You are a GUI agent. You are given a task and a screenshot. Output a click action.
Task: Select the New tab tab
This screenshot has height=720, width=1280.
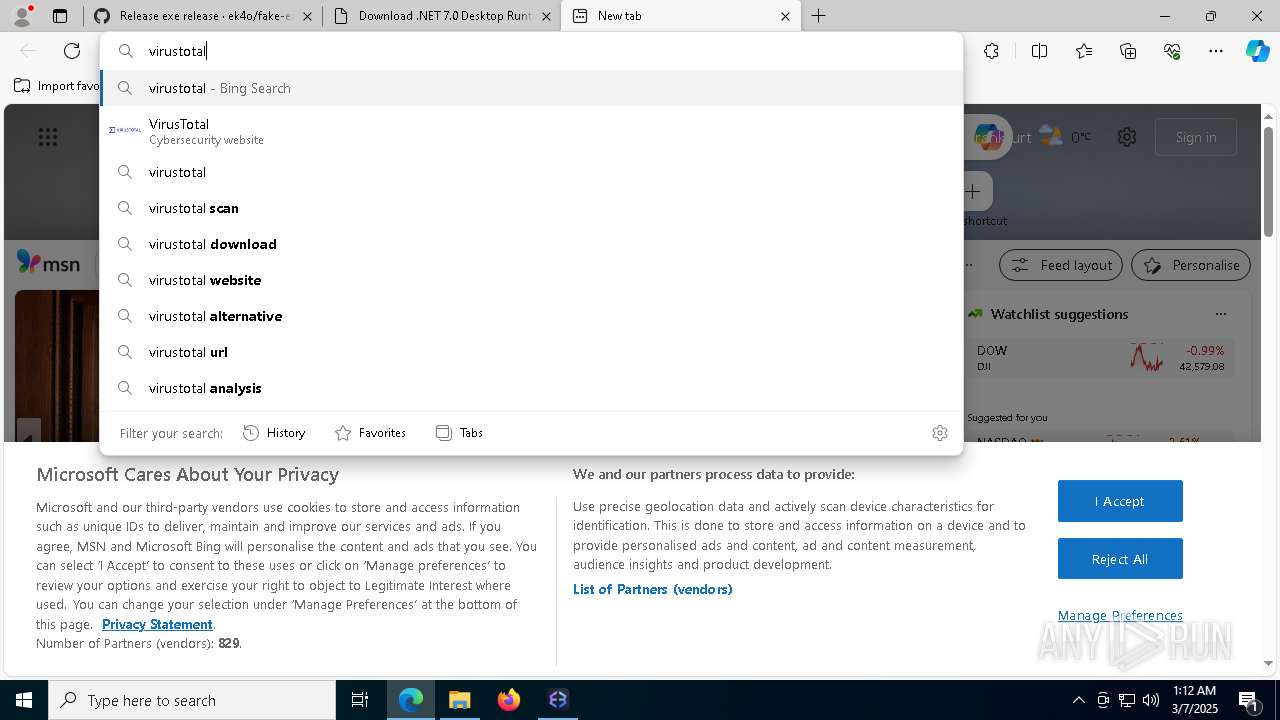(x=680, y=16)
